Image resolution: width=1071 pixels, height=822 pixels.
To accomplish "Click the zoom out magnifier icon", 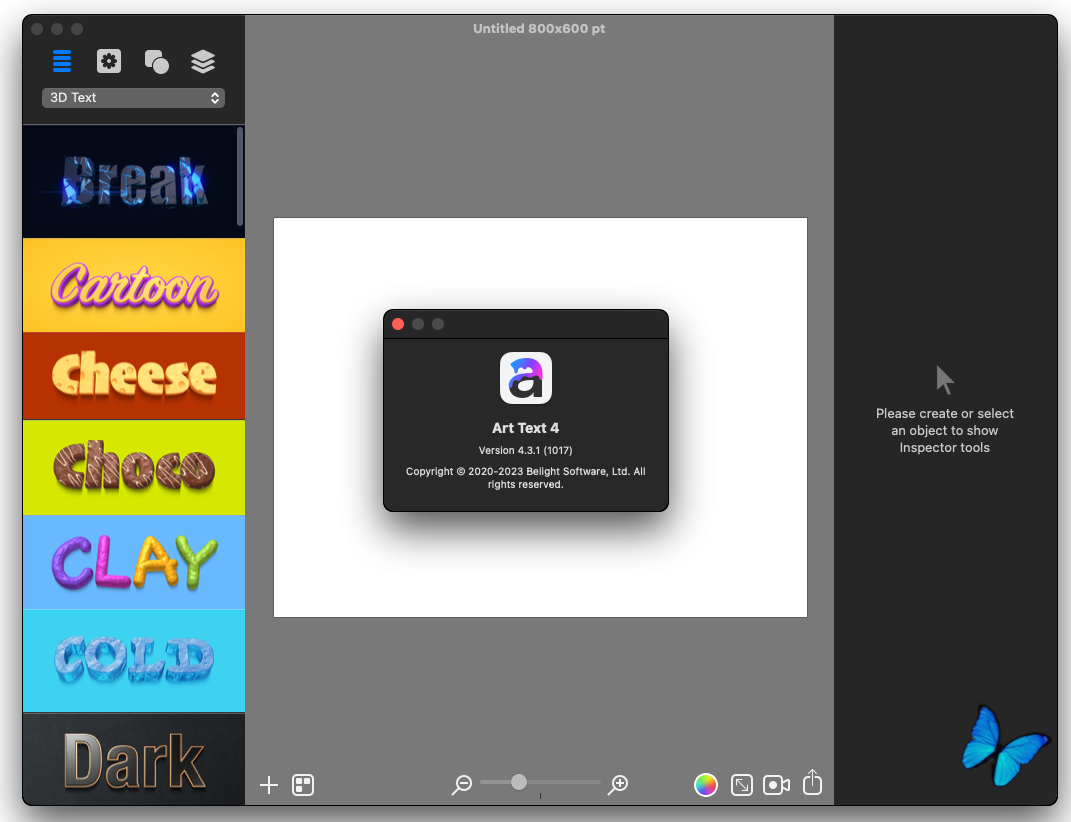I will tap(462, 784).
